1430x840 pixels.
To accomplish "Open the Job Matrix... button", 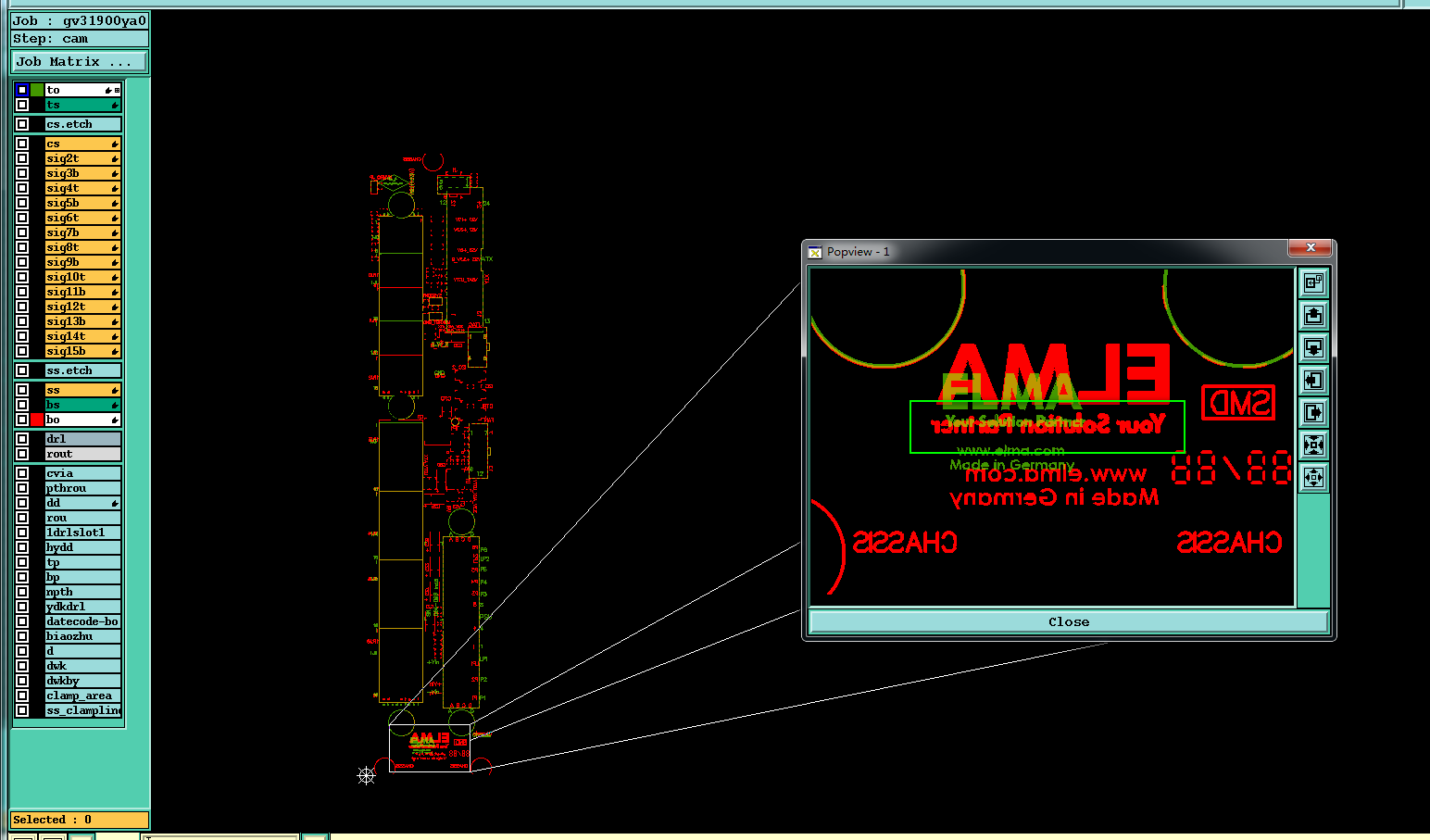I will [80, 61].
